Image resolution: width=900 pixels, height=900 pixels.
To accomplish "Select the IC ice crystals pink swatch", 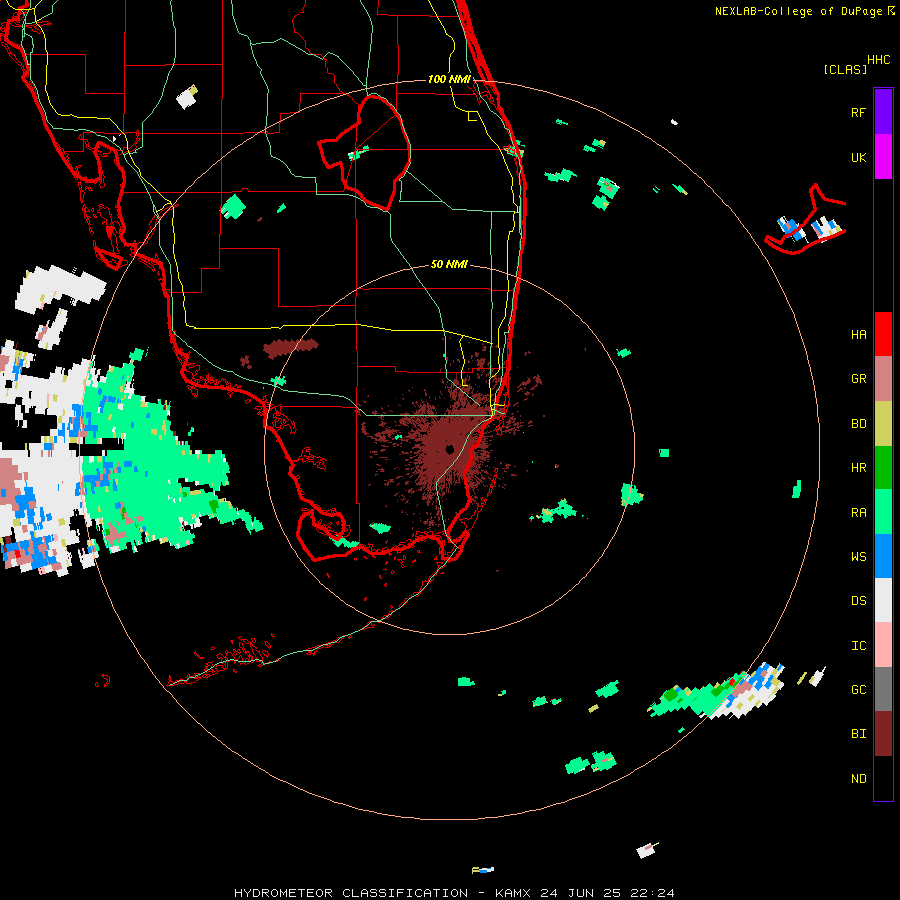I will (x=883, y=645).
